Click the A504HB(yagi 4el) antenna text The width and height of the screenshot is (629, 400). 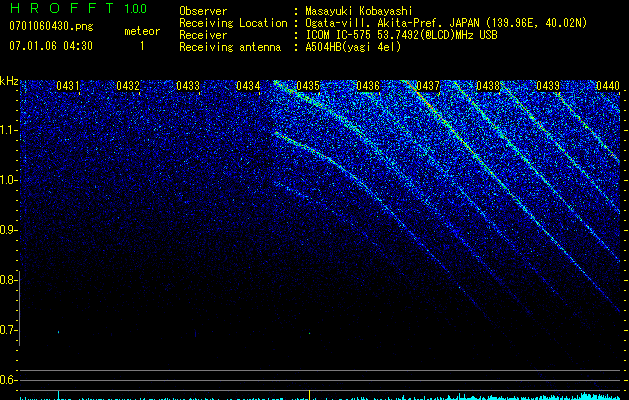click(x=353, y=47)
